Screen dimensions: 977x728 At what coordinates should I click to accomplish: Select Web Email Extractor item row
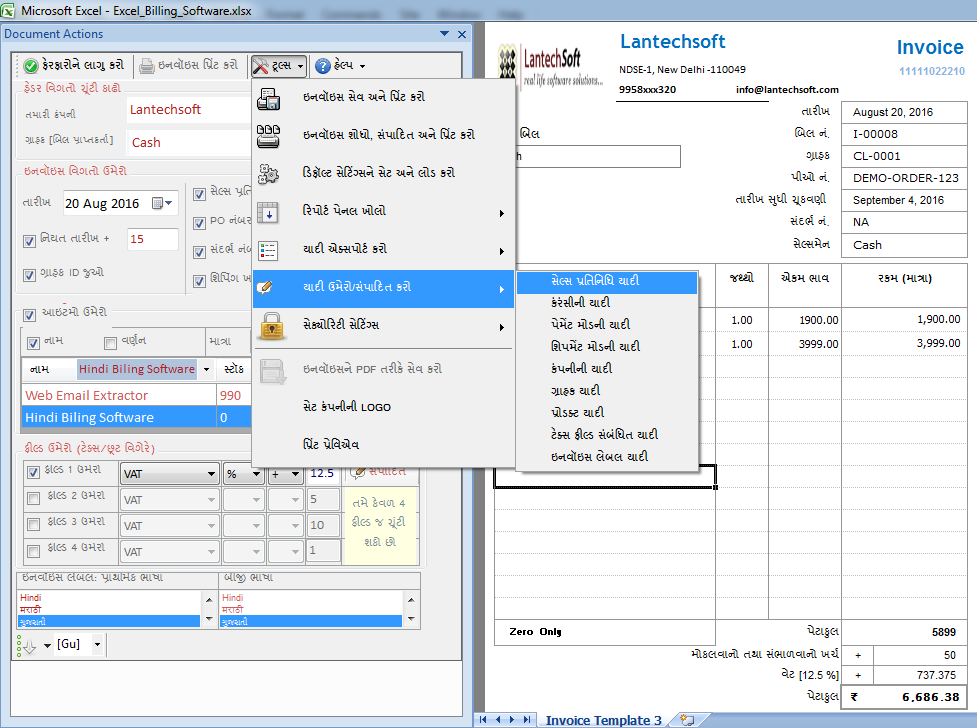(136, 396)
